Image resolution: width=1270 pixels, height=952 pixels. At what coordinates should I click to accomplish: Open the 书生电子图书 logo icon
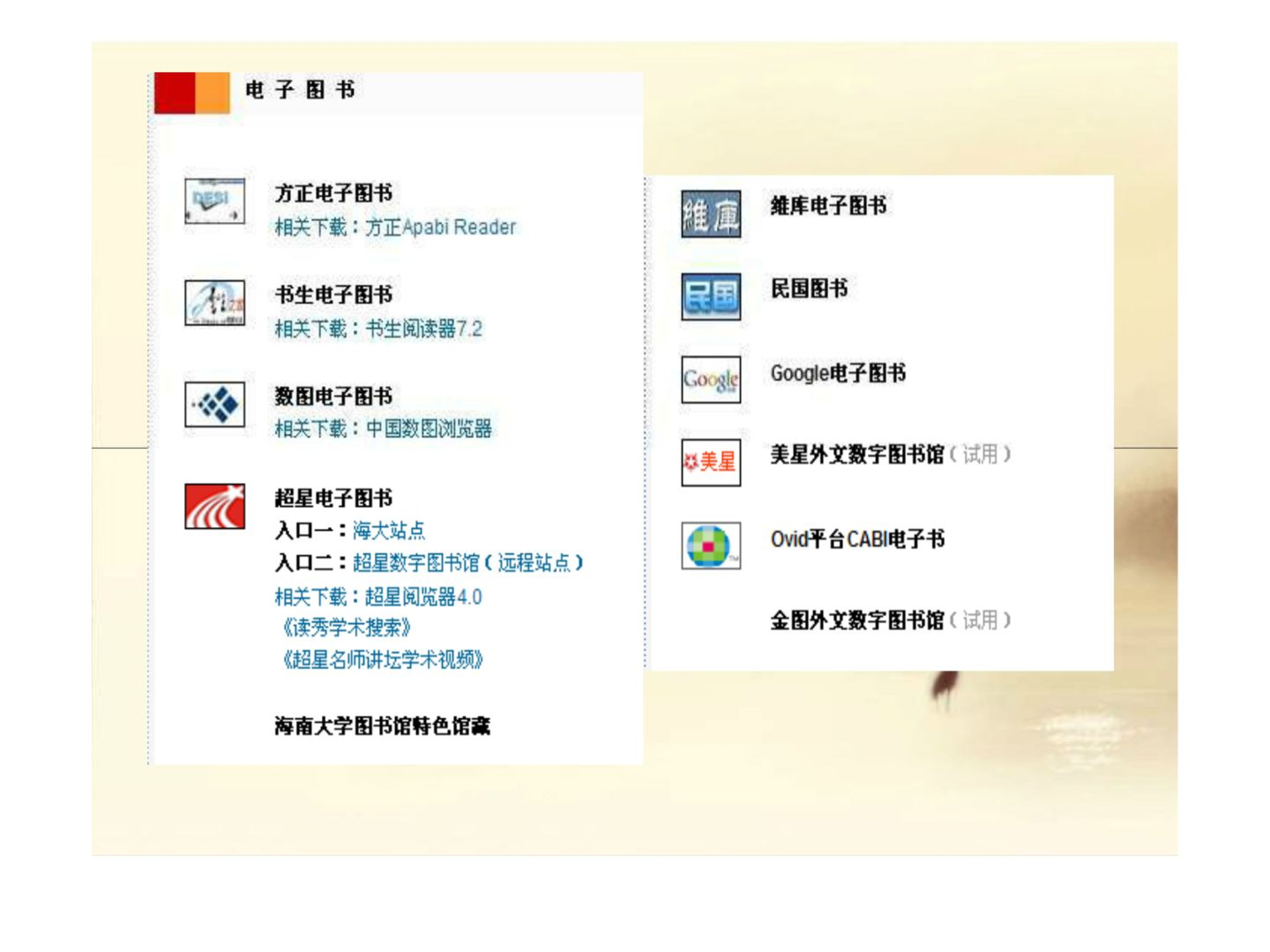pyautogui.click(x=214, y=303)
